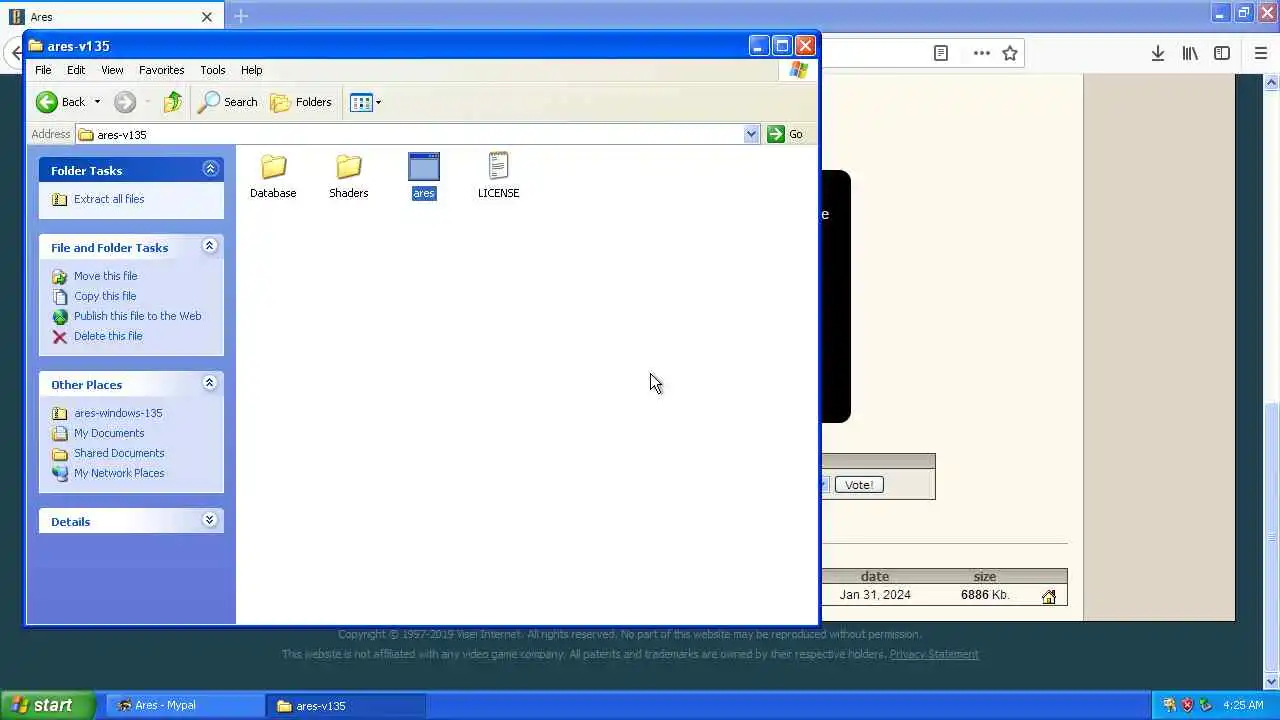This screenshot has height=720, width=1280.
Task: Toggle the Folders pane
Action: pos(301,102)
